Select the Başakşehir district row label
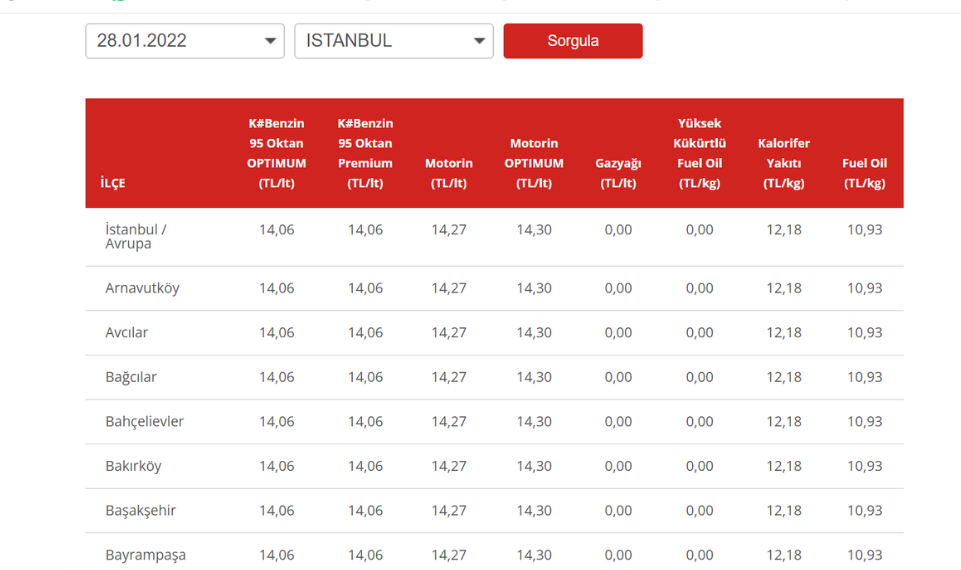The height and width of the screenshot is (570, 961). click(x=141, y=510)
